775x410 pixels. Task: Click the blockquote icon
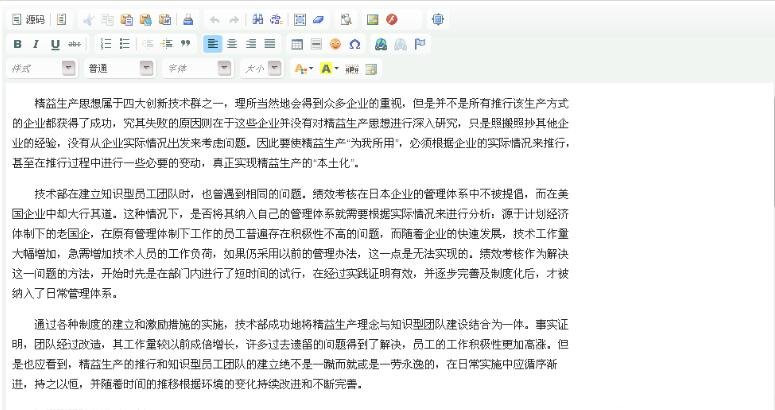click(x=185, y=44)
